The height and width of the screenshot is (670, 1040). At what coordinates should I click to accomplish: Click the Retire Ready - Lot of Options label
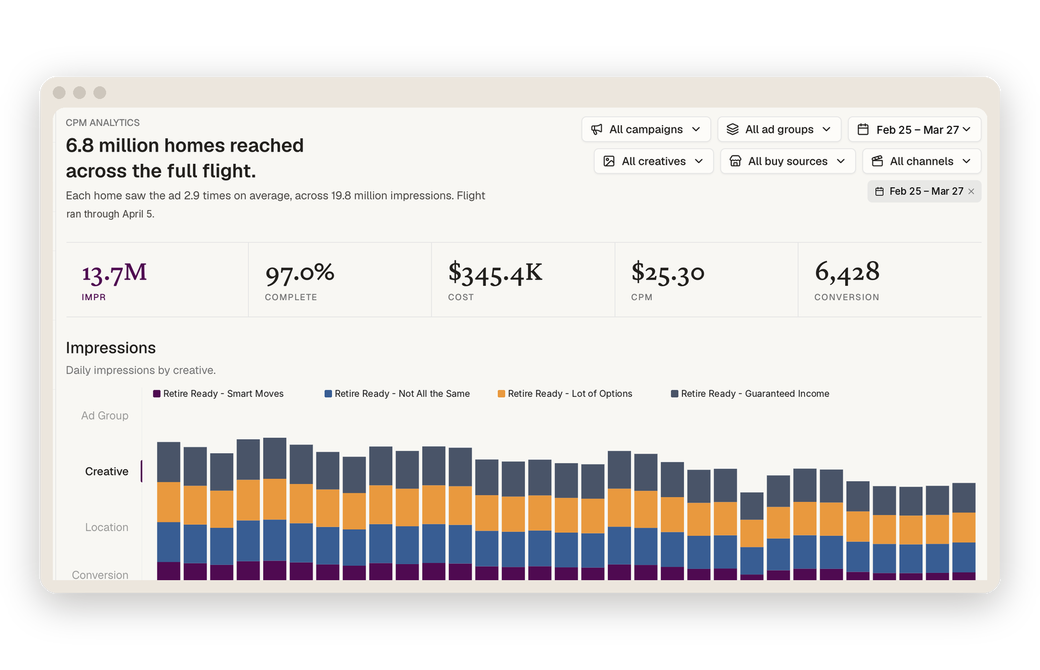pos(570,394)
